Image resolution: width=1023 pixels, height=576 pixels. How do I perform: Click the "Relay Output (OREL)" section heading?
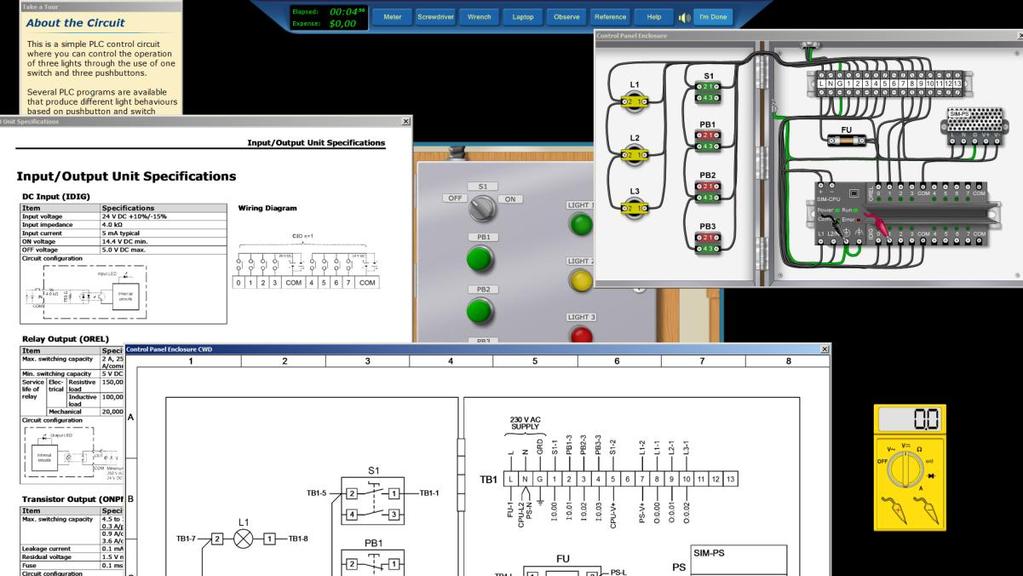click(x=65, y=339)
